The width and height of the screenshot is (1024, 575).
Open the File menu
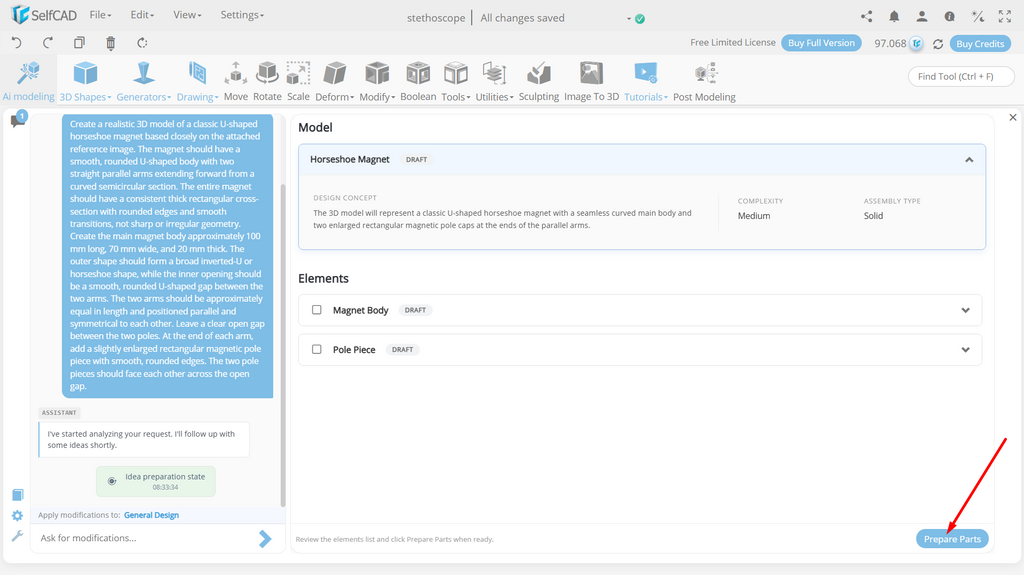click(x=100, y=14)
